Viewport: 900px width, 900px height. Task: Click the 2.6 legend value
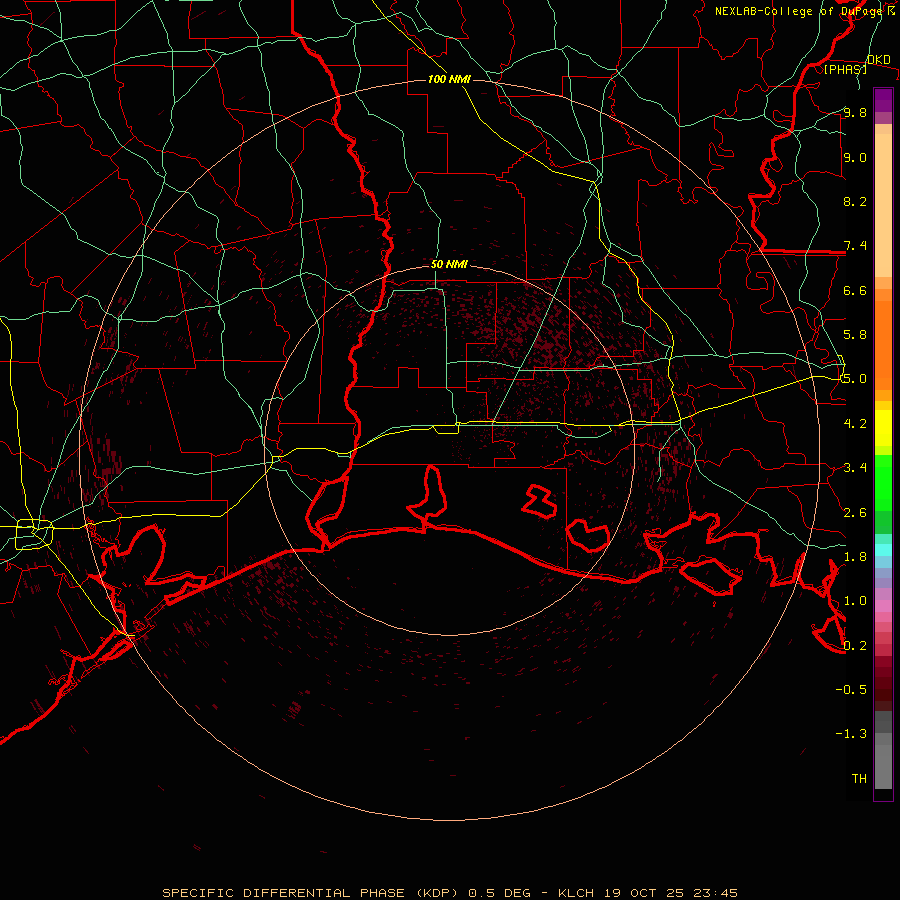(855, 513)
